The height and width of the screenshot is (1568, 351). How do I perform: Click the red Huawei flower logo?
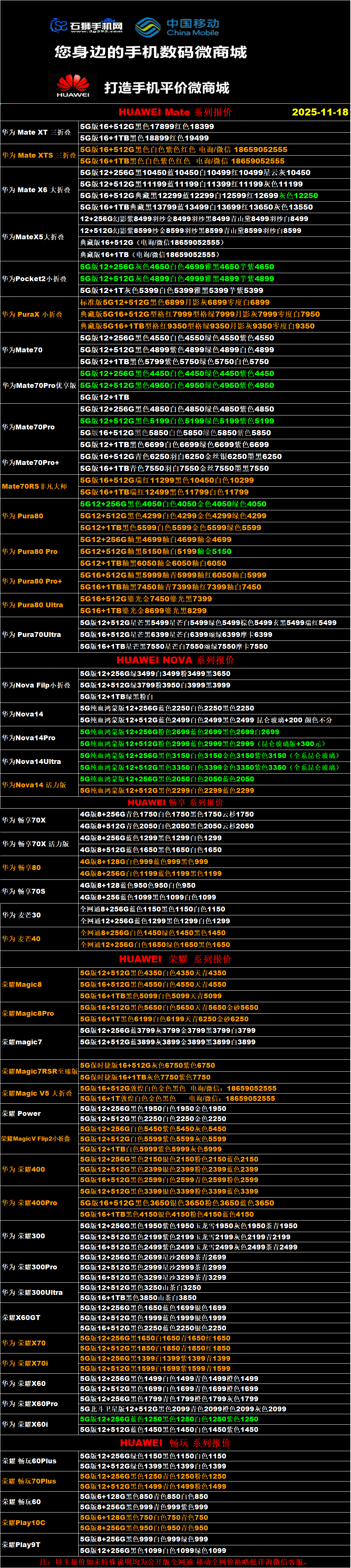pyautogui.click(x=73, y=86)
